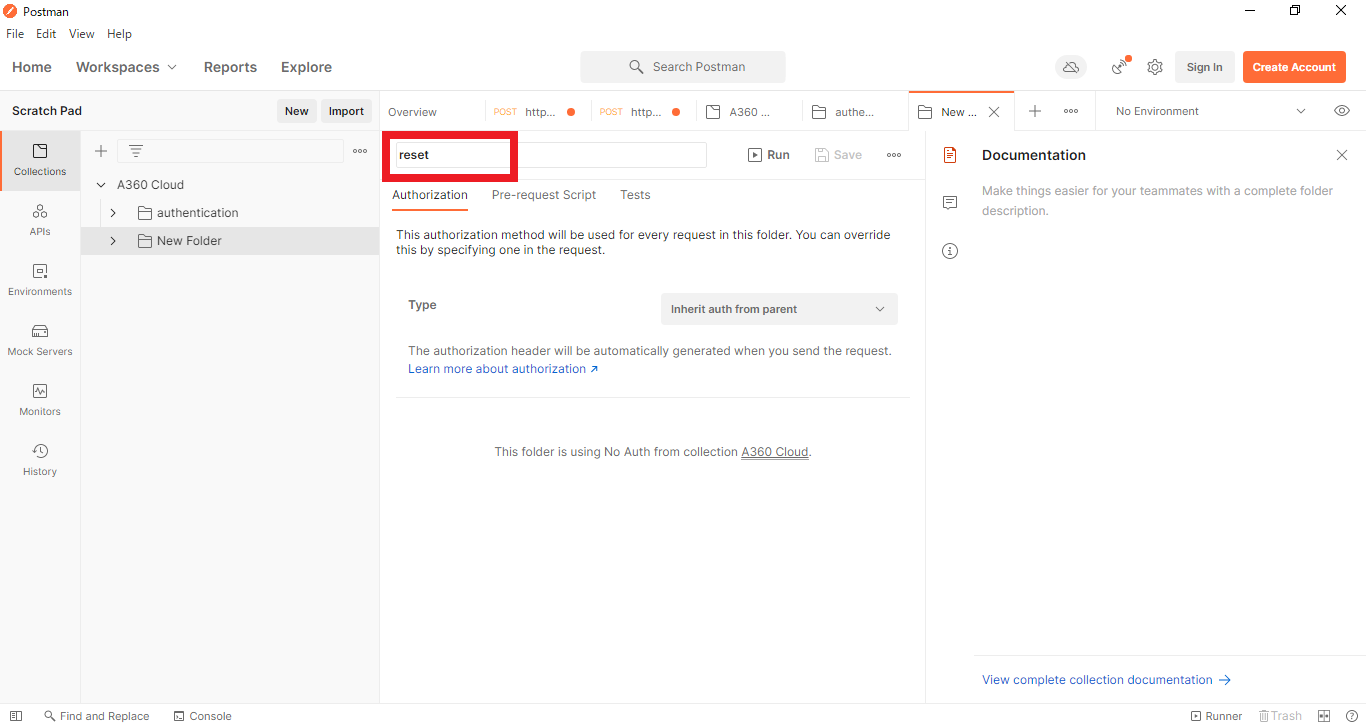Open the Type authorization dropdown
This screenshot has width=1366, height=728.
779,309
